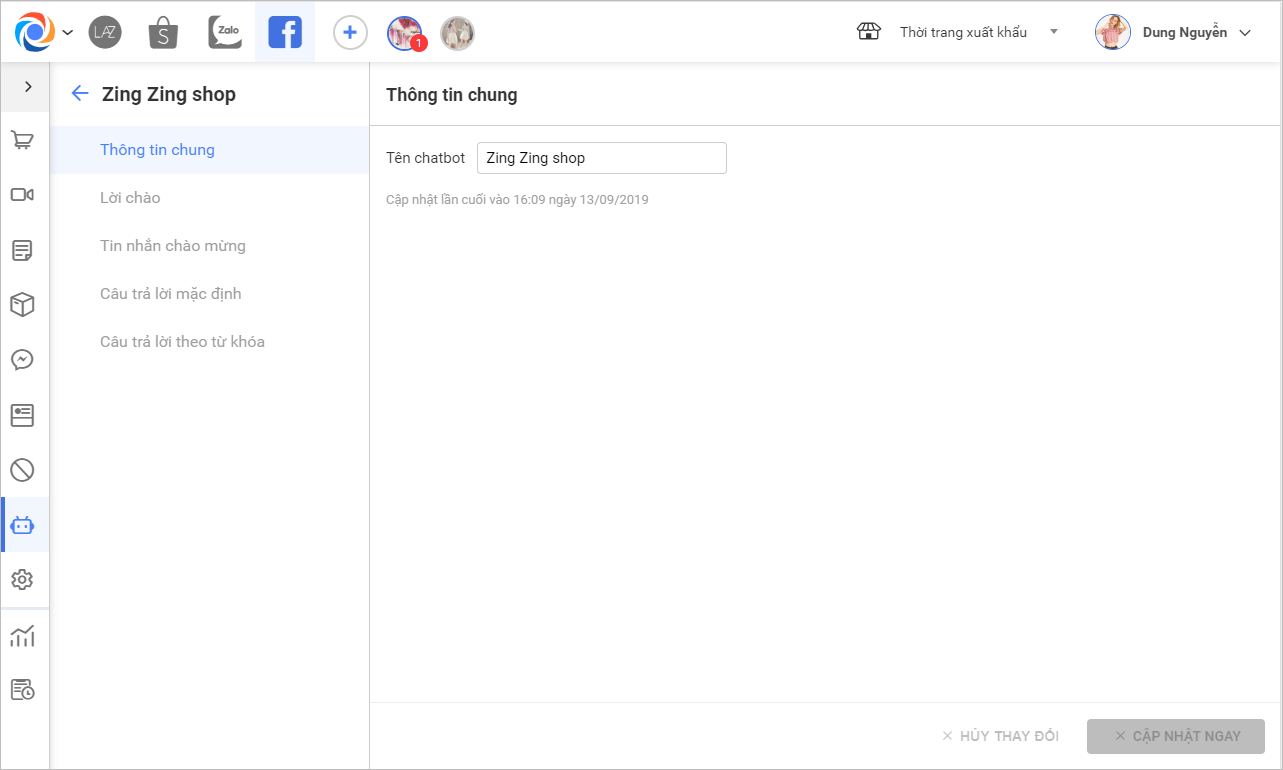Expand the collapsed left sidebar
Viewport: 1283px width, 770px height.
click(x=28, y=87)
